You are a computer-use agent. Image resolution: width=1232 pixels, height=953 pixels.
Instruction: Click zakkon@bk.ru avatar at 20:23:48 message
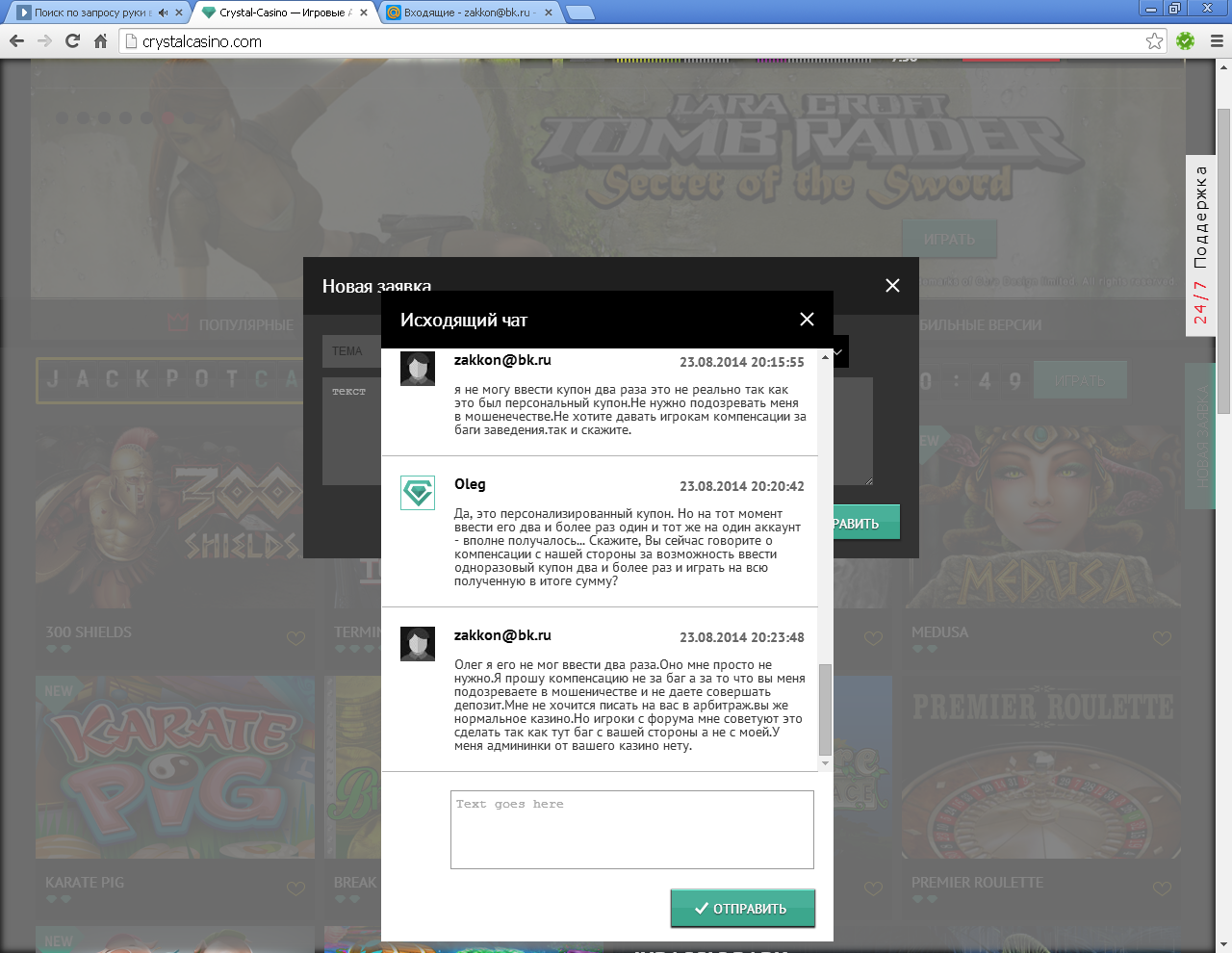(418, 644)
